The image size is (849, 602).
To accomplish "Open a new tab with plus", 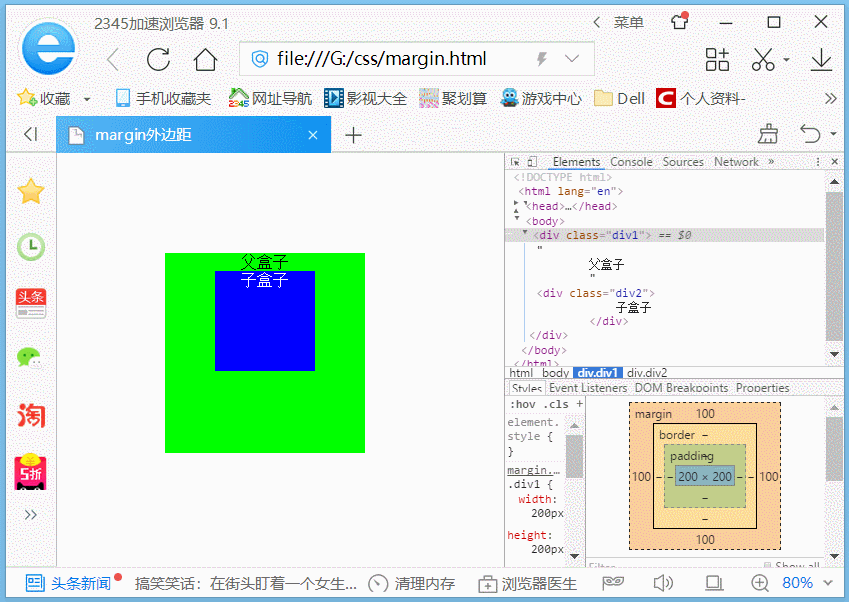I will coord(354,135).
